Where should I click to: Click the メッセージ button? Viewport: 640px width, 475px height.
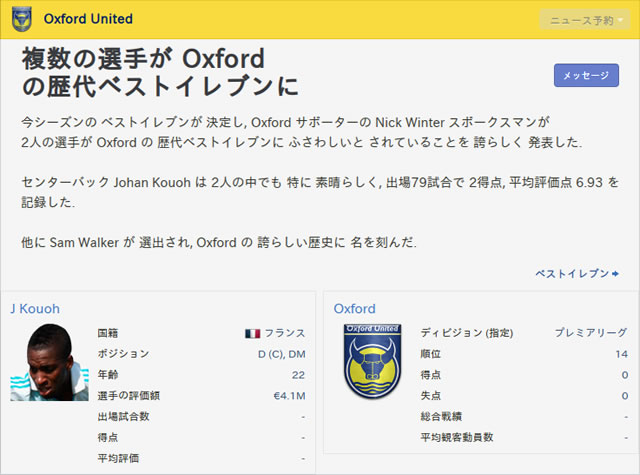click(x=586, y=75)
